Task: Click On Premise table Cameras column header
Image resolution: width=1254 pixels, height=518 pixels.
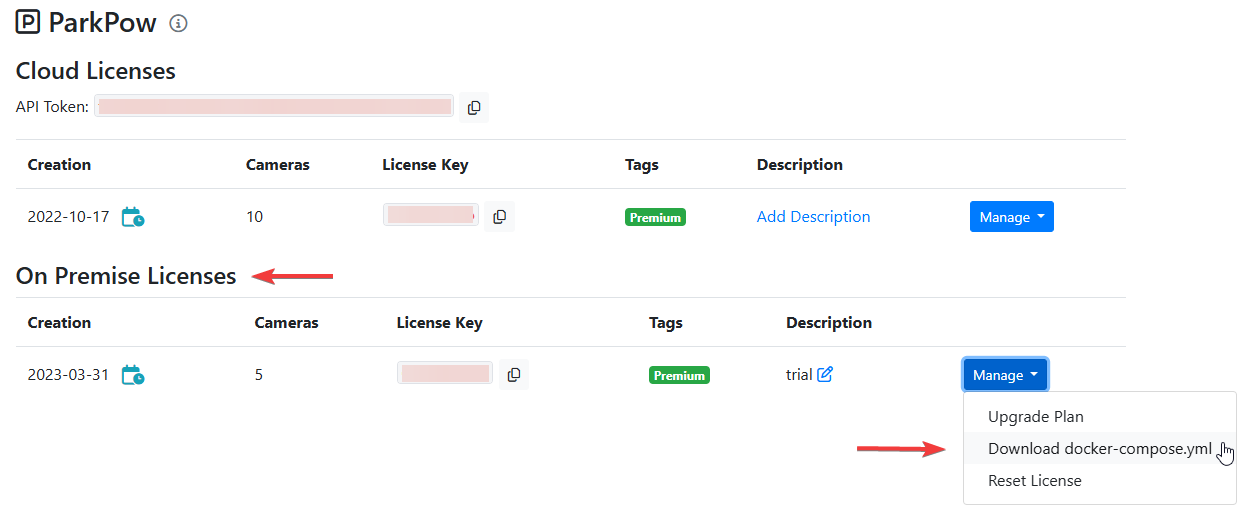Action: (286, 322)
